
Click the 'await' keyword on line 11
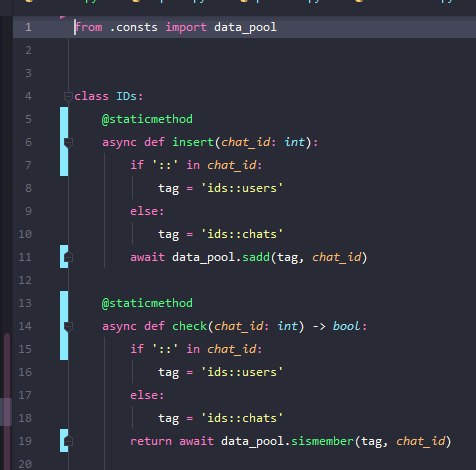(x=147, y=257)
